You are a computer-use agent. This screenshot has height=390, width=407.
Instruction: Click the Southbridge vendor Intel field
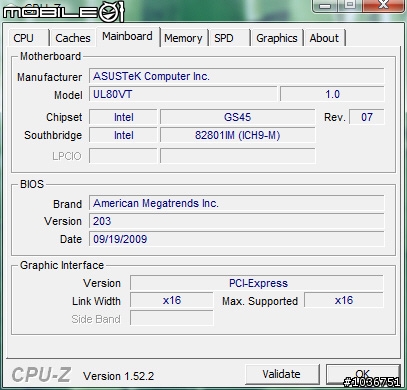click(123, 135)
